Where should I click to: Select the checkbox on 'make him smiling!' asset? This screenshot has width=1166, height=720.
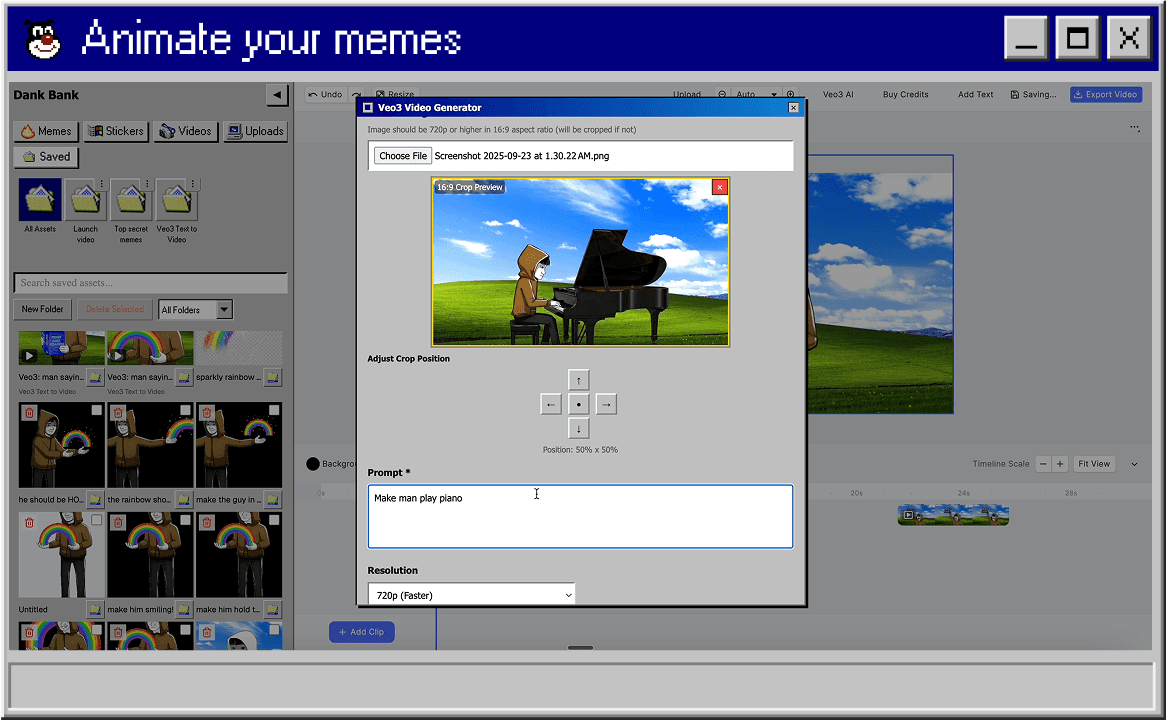pyautogui.click(x=185, y=521)
